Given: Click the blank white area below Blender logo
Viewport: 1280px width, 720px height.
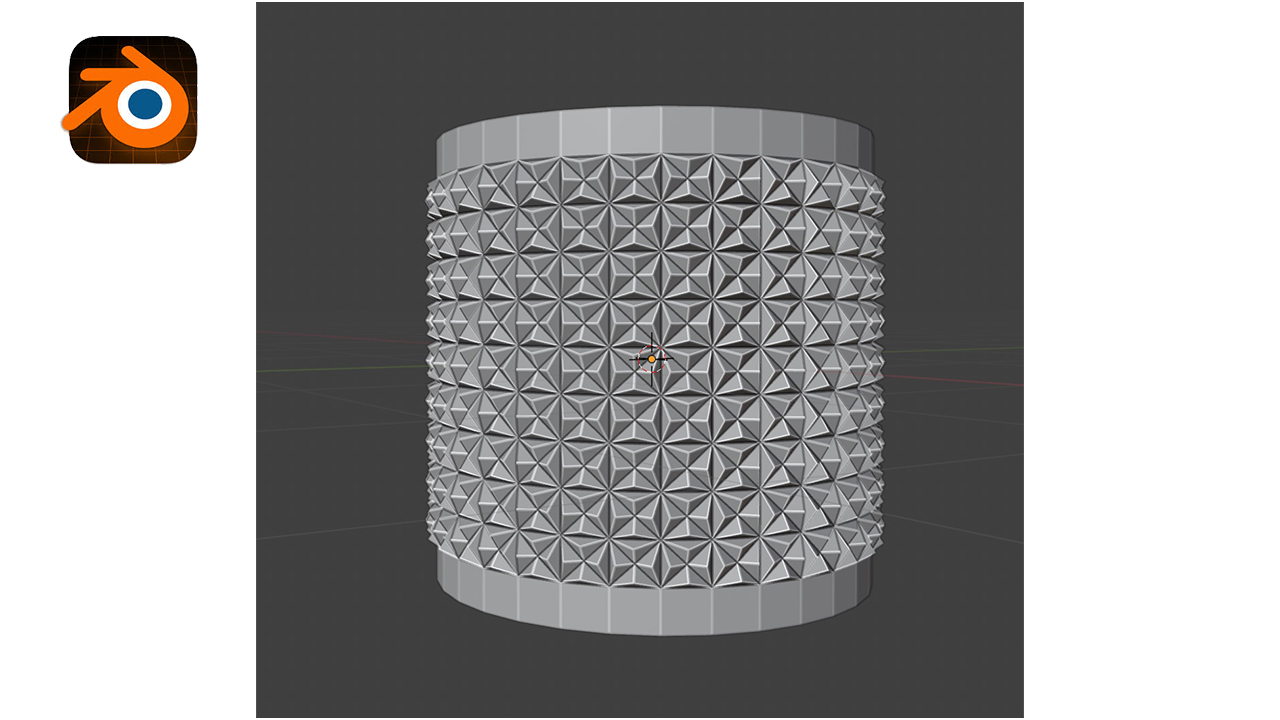Looking at the screenshot, I should click(x=130, y=400).
